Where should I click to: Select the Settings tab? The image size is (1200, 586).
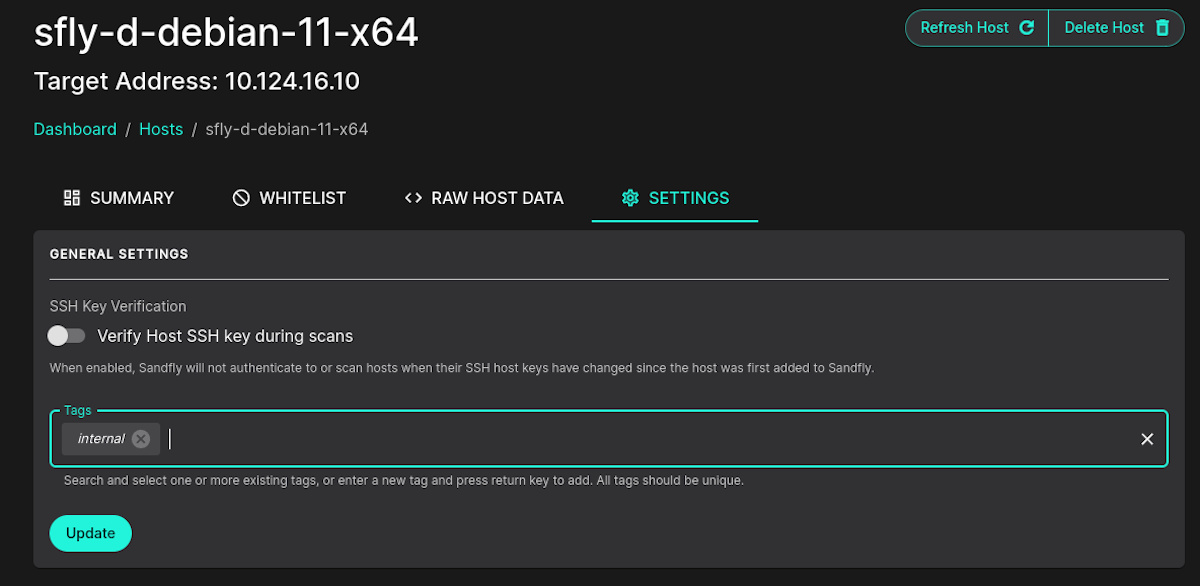[x=690, y=197]
